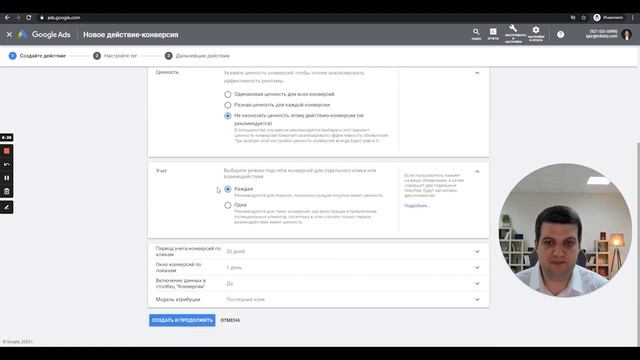Expand the click-through conversion window row
Image resolution: width=640 pixels, height=360 pixels.
(318, 251)
